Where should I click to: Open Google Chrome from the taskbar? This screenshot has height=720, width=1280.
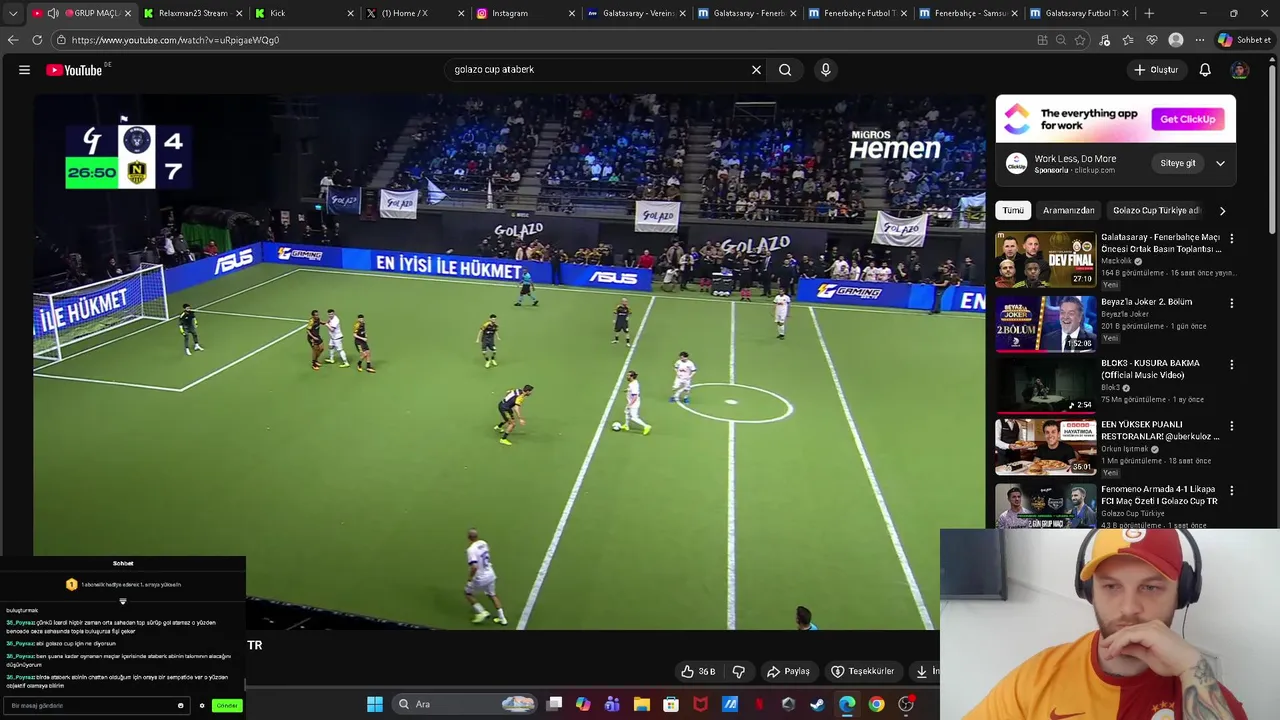(876, 704)
